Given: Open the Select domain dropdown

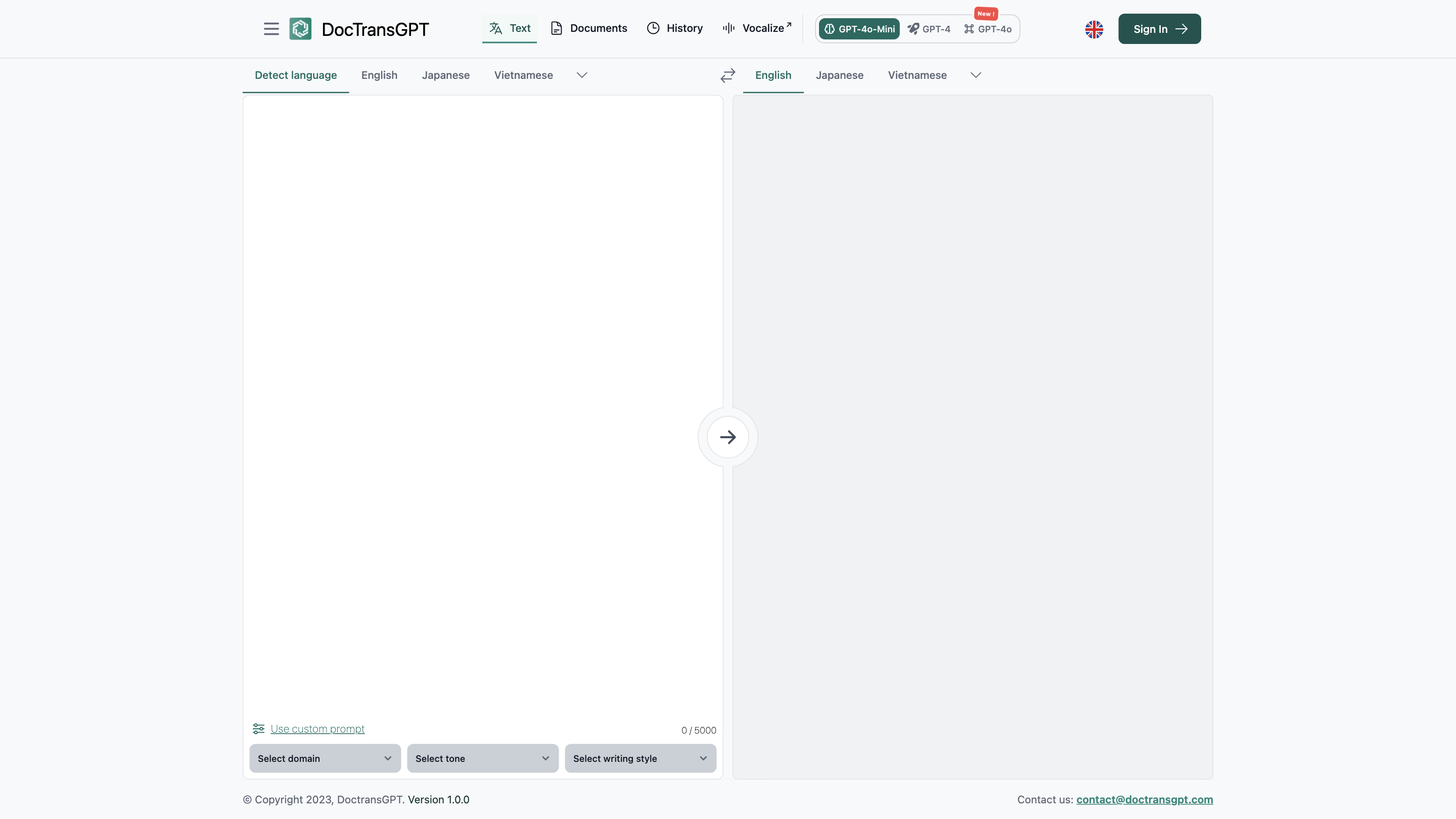Looking at the screenshot, I should coord(325,758).
